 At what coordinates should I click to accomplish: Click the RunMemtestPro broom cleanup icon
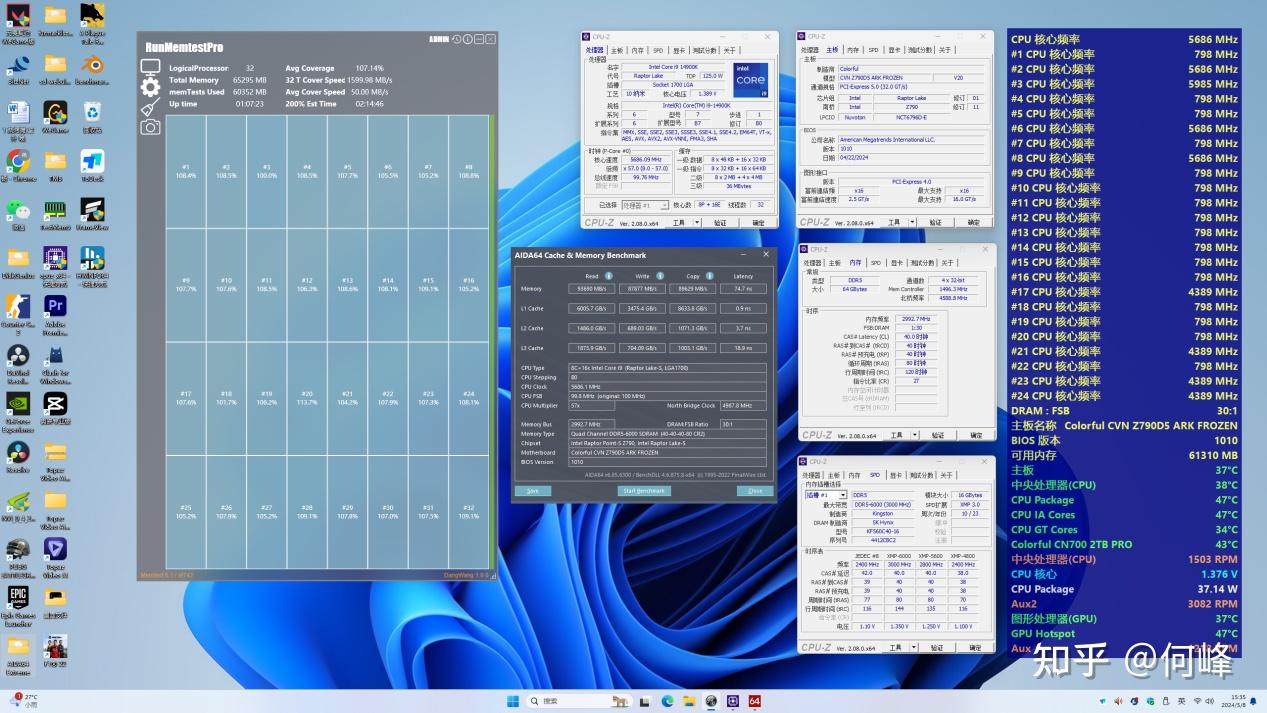[150, 107]
